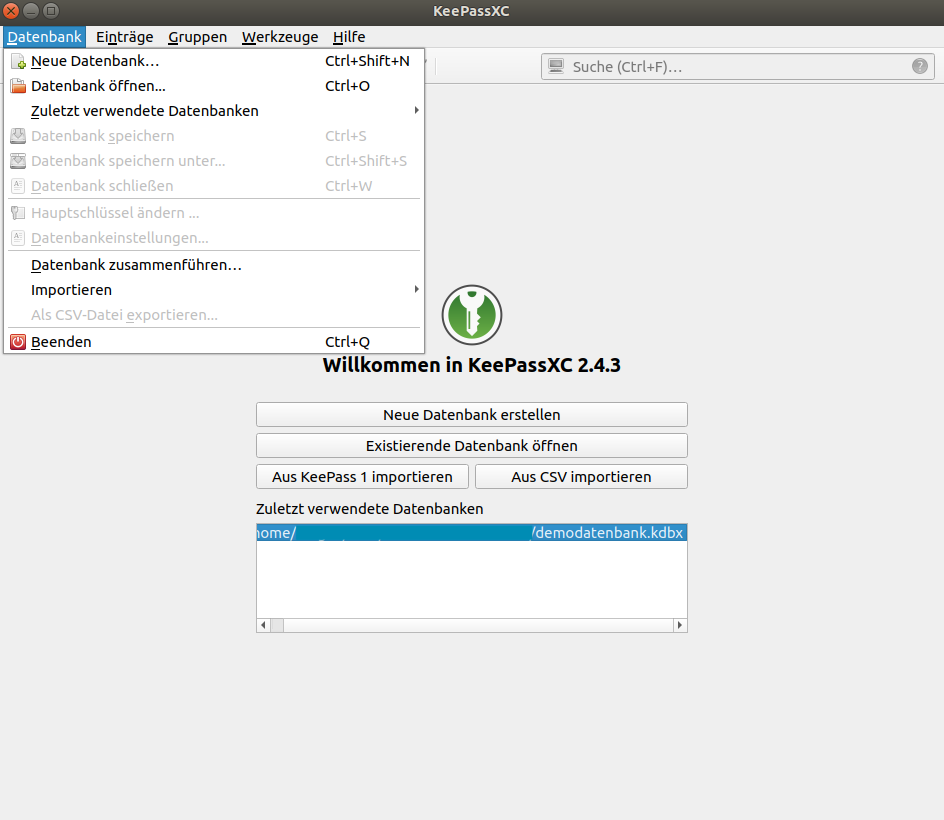Click the green KeePassXC key logo
The height and width of the screenshot is (820, 944).
point(471,314)
